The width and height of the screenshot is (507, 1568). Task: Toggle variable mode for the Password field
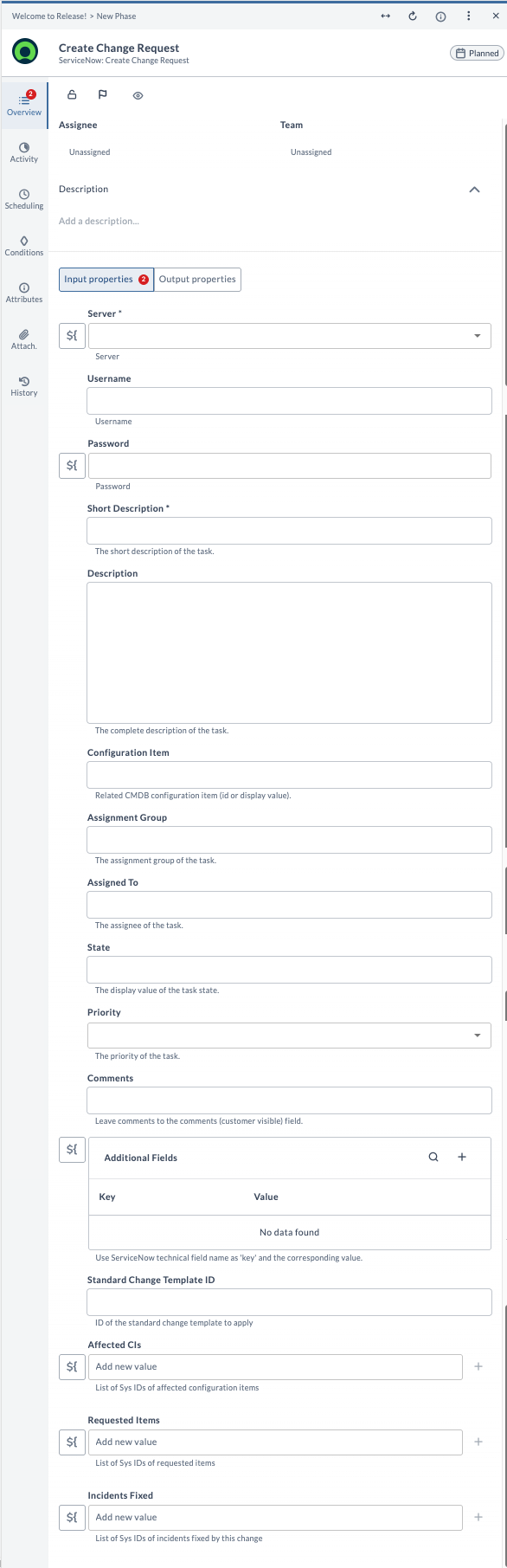pyautogui.click(x=72, y=465)
